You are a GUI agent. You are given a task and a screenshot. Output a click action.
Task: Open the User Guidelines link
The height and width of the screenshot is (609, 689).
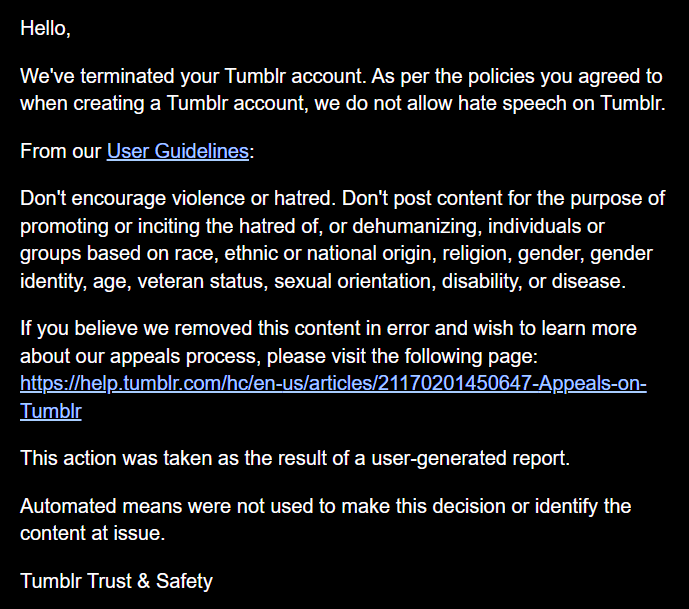click(x=178, y=151)
